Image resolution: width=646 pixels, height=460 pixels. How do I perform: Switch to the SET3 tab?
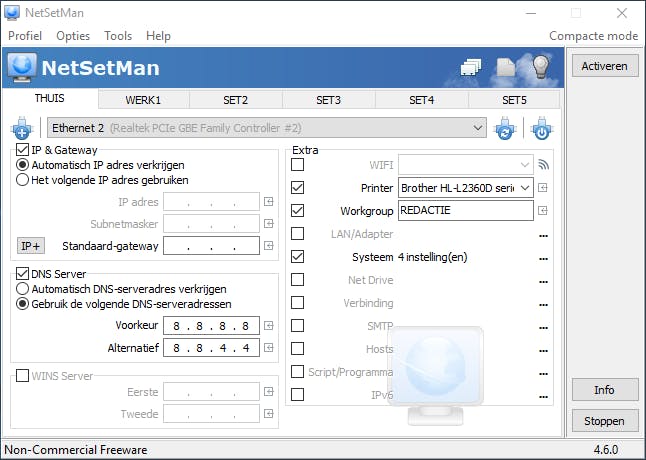tap(328, 100)
